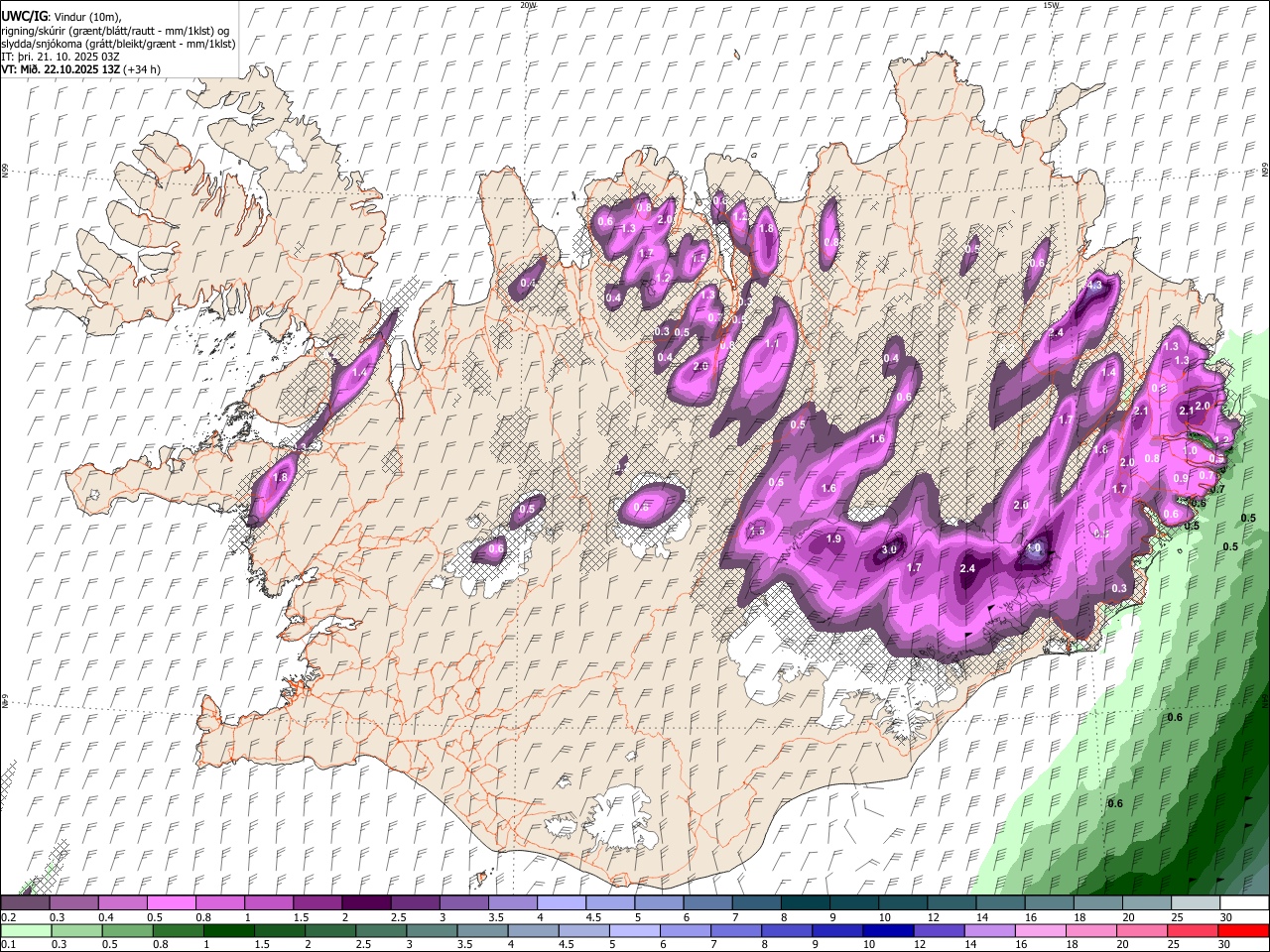Pick the dark mauve 0.2 swatch, upper legend
This screenshot has height=952, width=1270.
25,902
